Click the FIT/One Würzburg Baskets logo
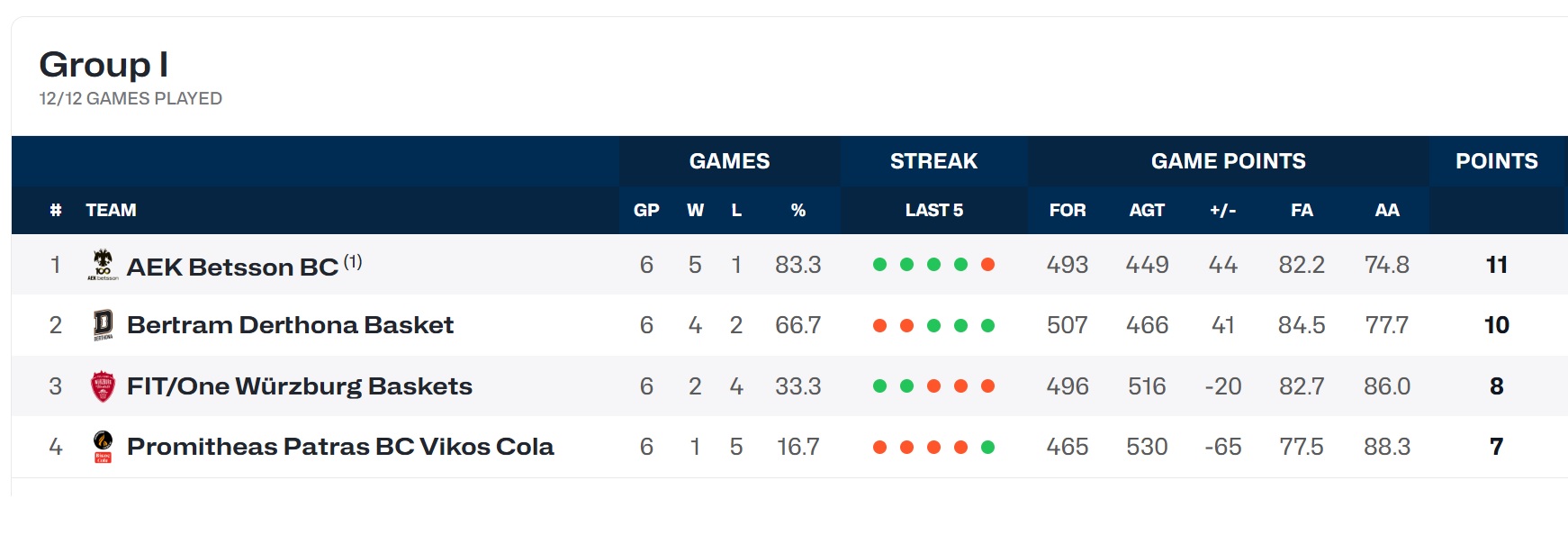Viewport: 1568px width, 544px height. click(104, 386)
